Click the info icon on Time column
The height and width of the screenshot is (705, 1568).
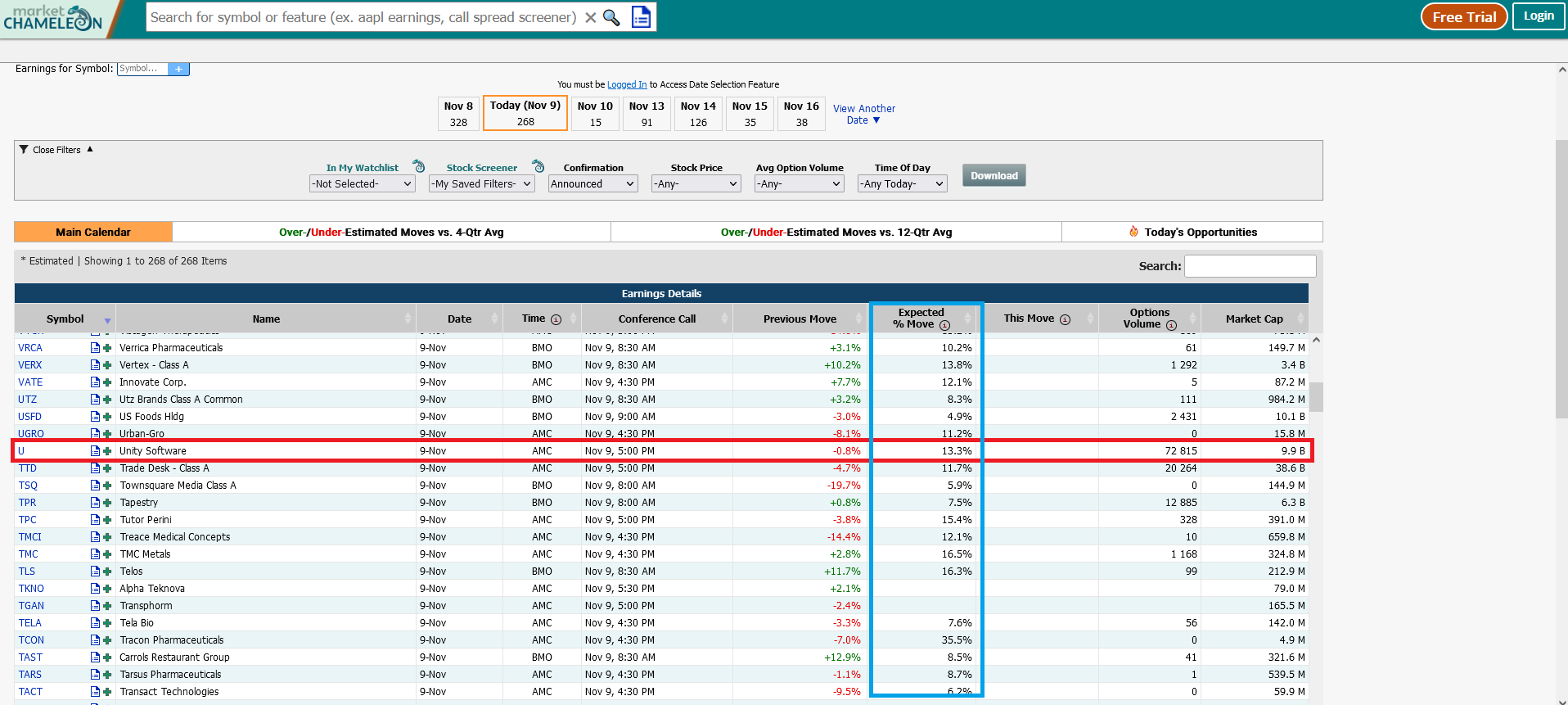[556, 319]
